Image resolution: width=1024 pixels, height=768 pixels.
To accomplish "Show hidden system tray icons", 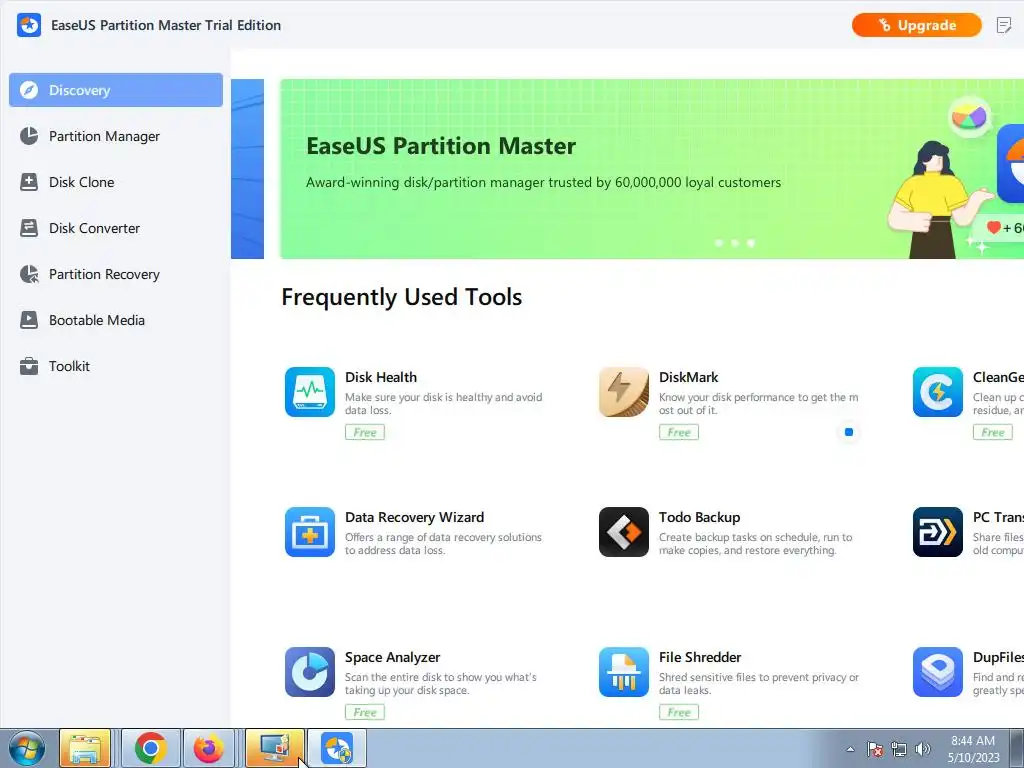I will point(850,749).
